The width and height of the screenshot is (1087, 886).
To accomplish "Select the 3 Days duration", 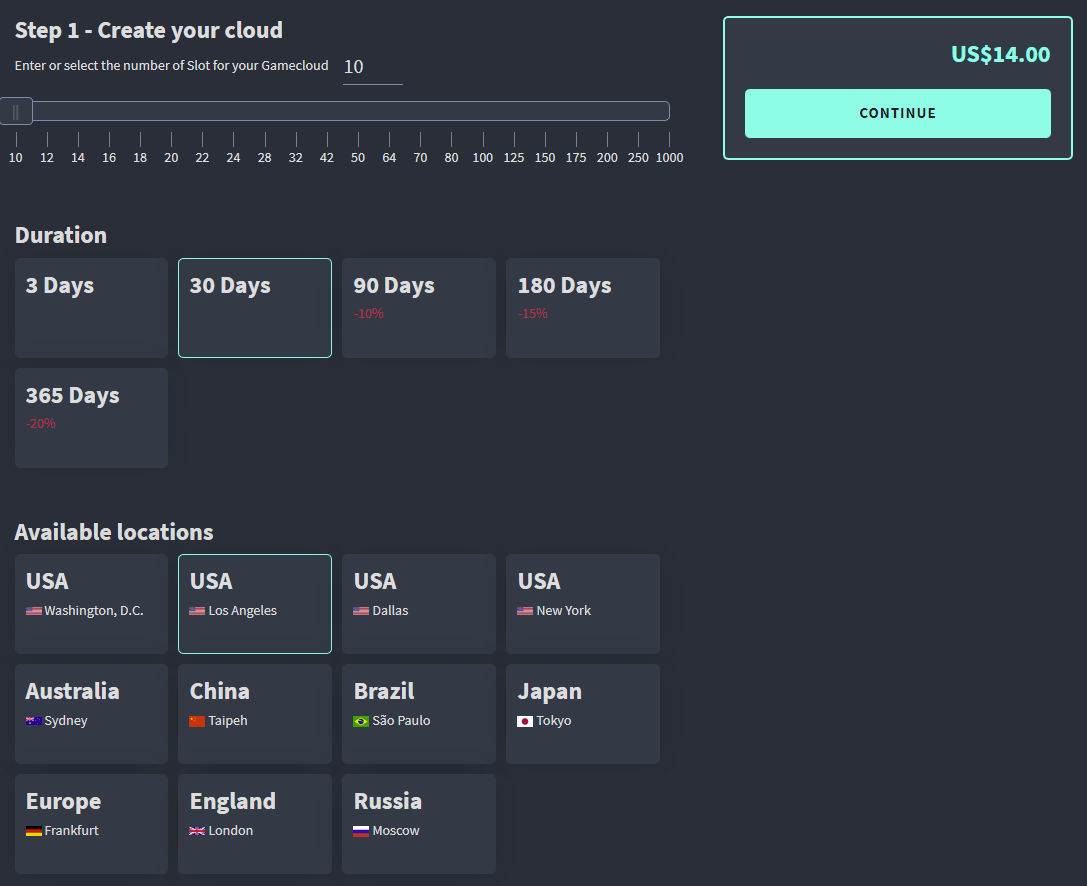I will 91,307.
